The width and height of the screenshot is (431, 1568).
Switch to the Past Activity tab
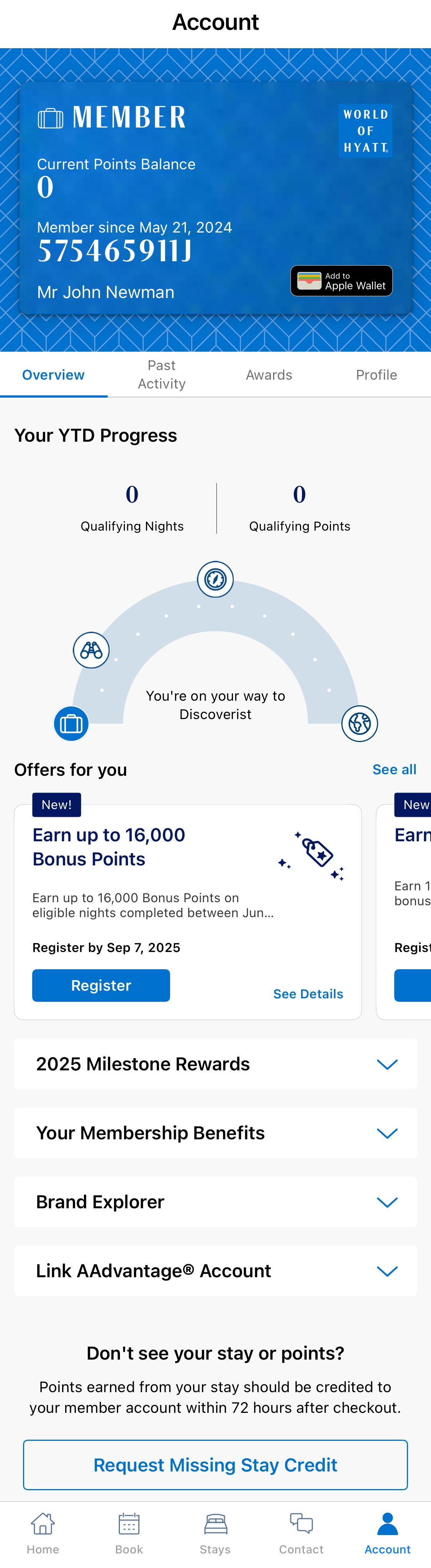tap(161, 374)
